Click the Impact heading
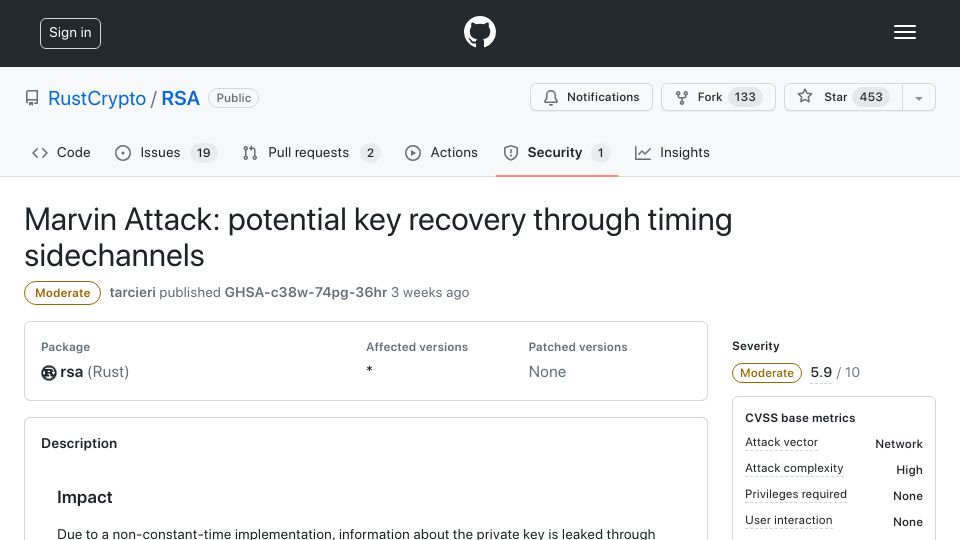Screen dimensions: 960x540 coord(84,497)
